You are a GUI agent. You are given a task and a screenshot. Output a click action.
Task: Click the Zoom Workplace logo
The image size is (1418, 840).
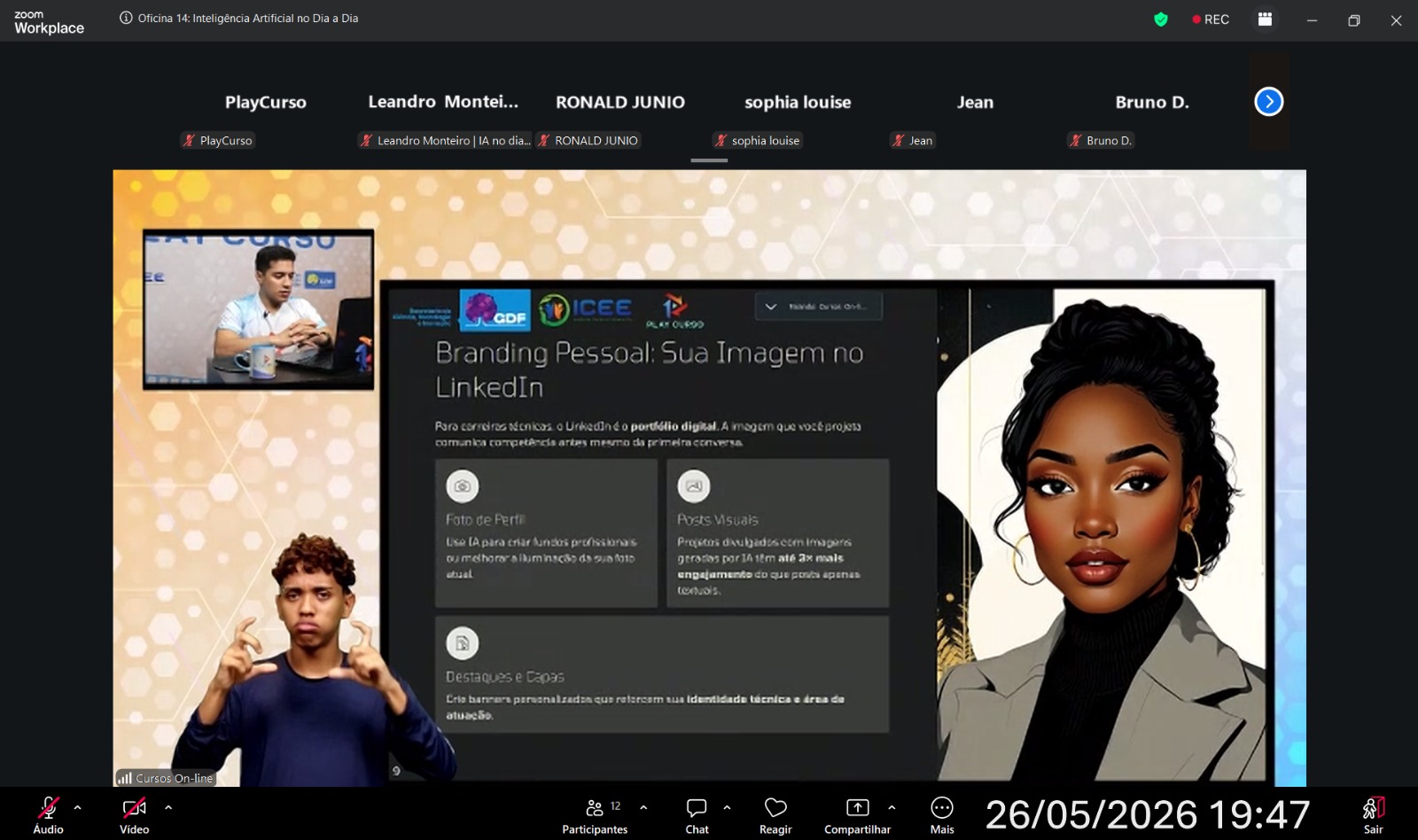(49, 22)
